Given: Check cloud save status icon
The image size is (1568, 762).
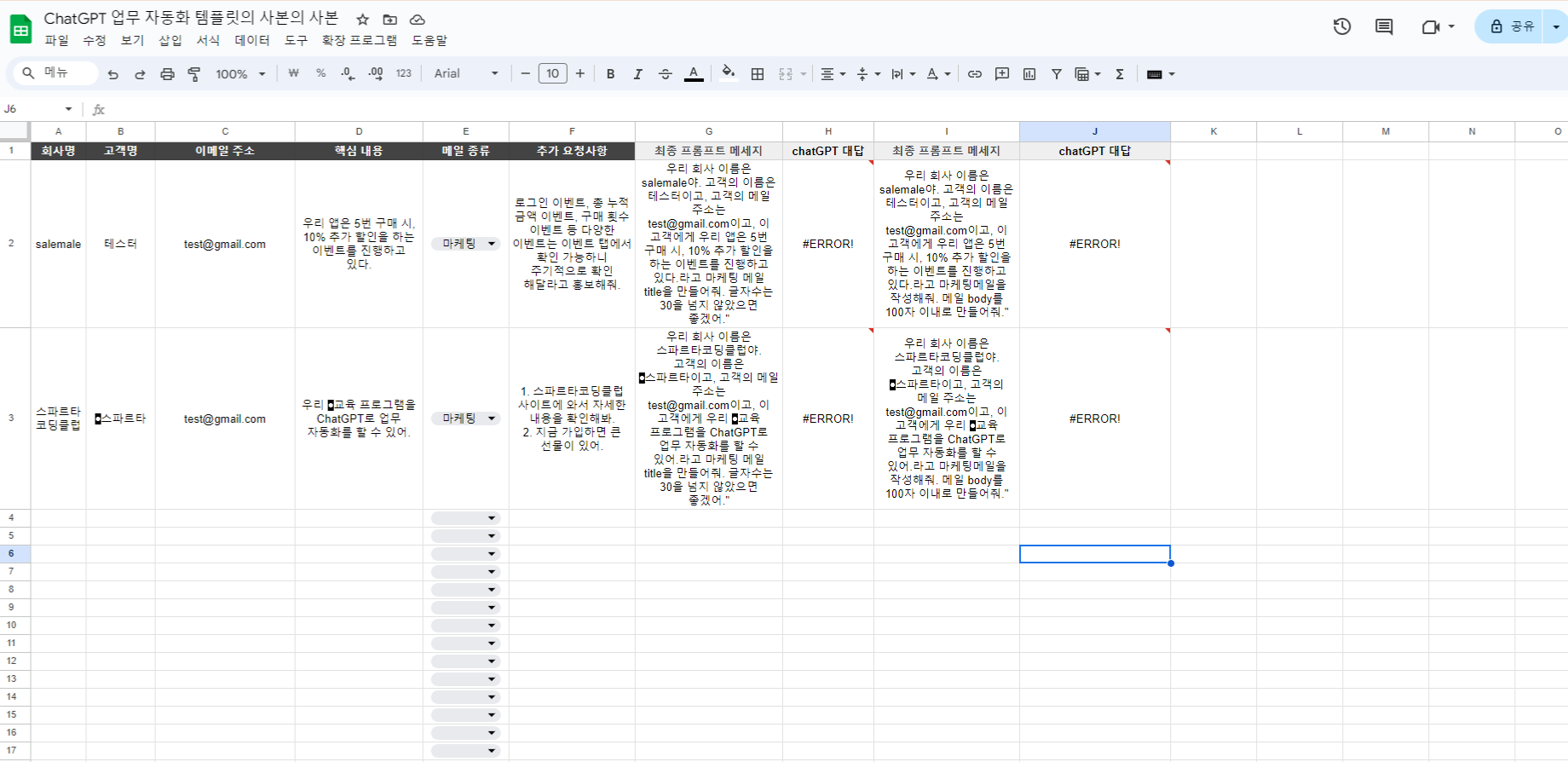Looking at the screenshot, I should [x=418, y=19].
